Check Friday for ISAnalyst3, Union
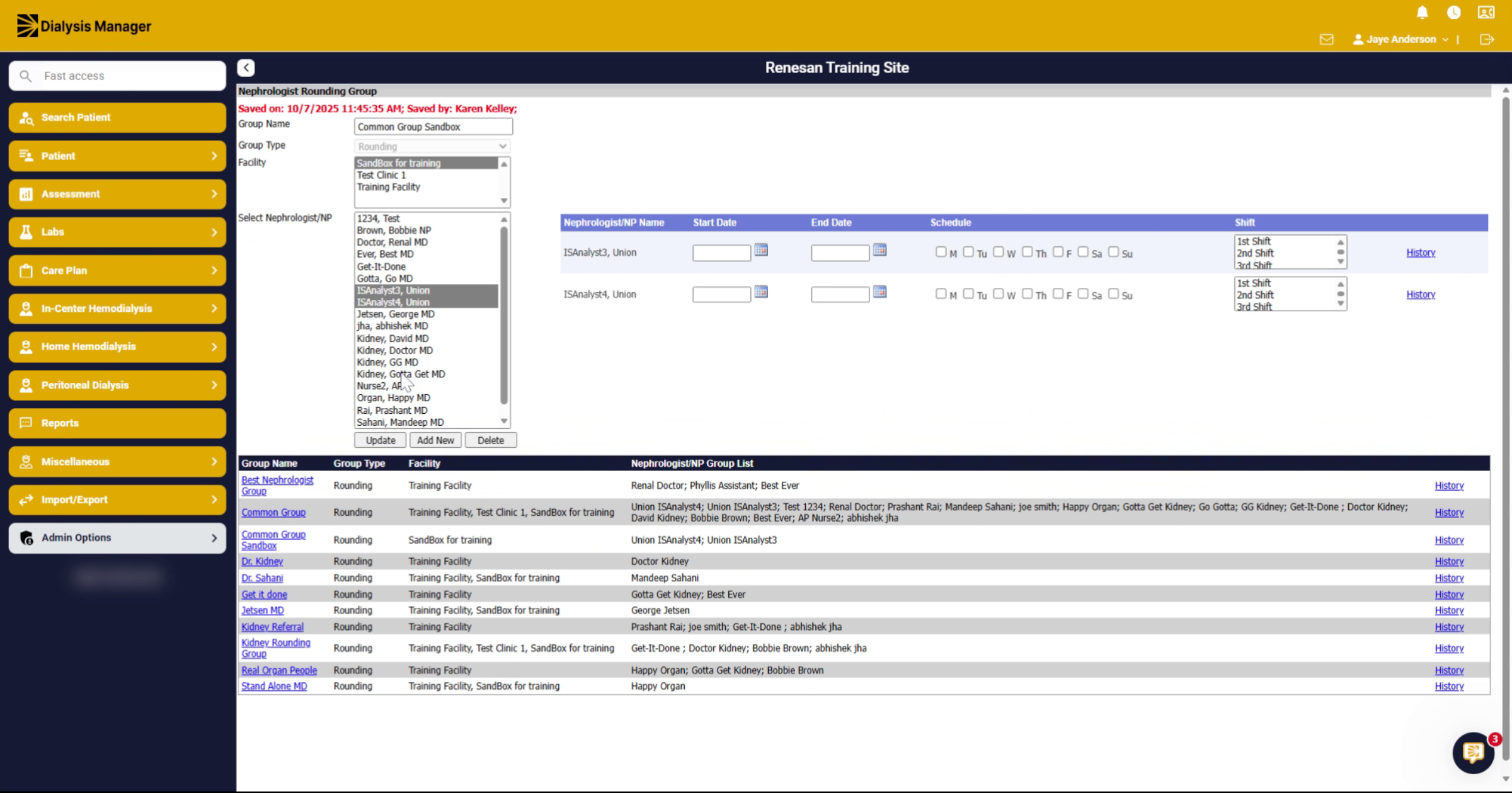Viewport: 1512px width, 793px height. (1058, 252)
